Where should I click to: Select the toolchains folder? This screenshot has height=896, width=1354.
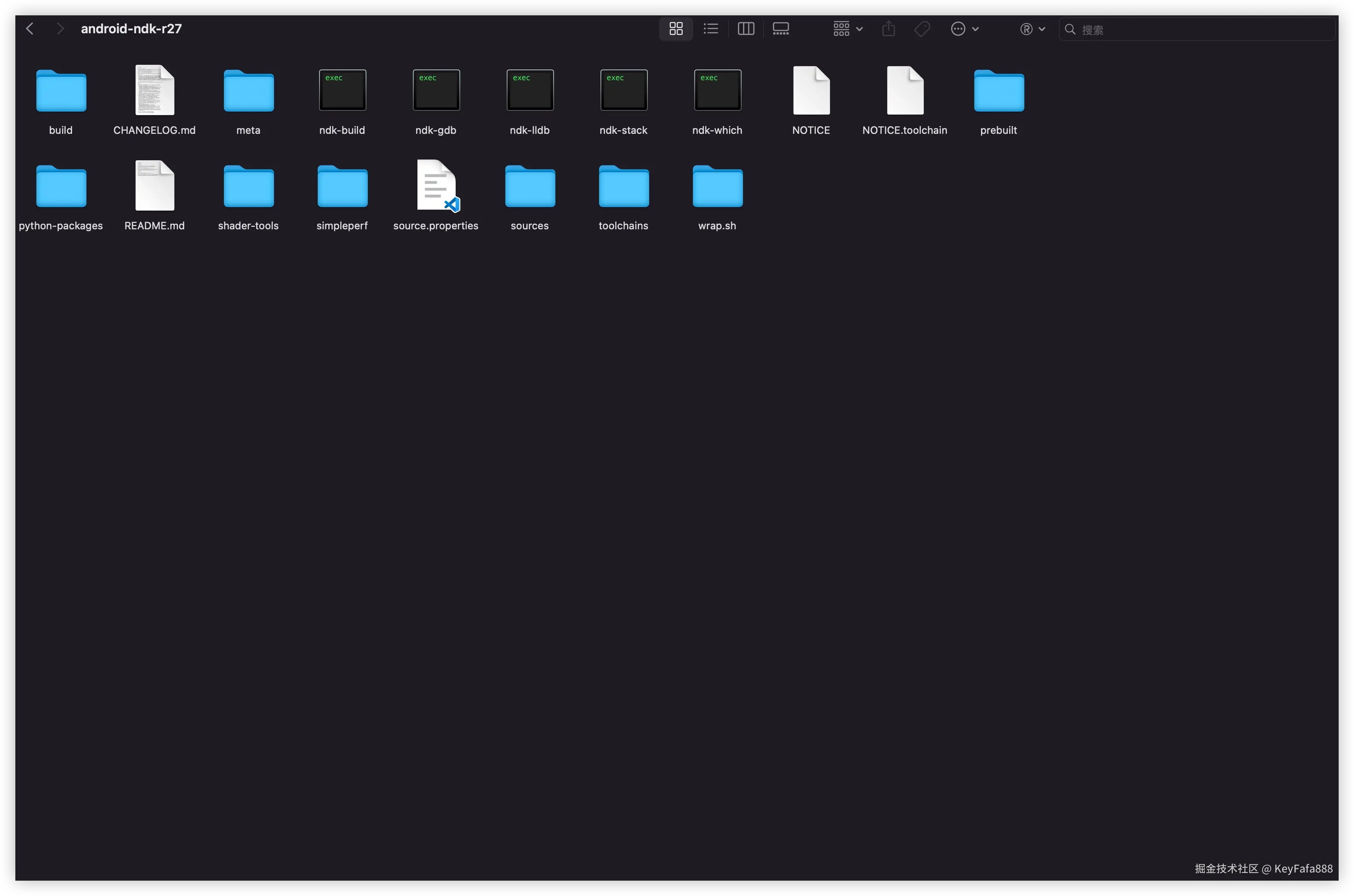pos(624,186)
